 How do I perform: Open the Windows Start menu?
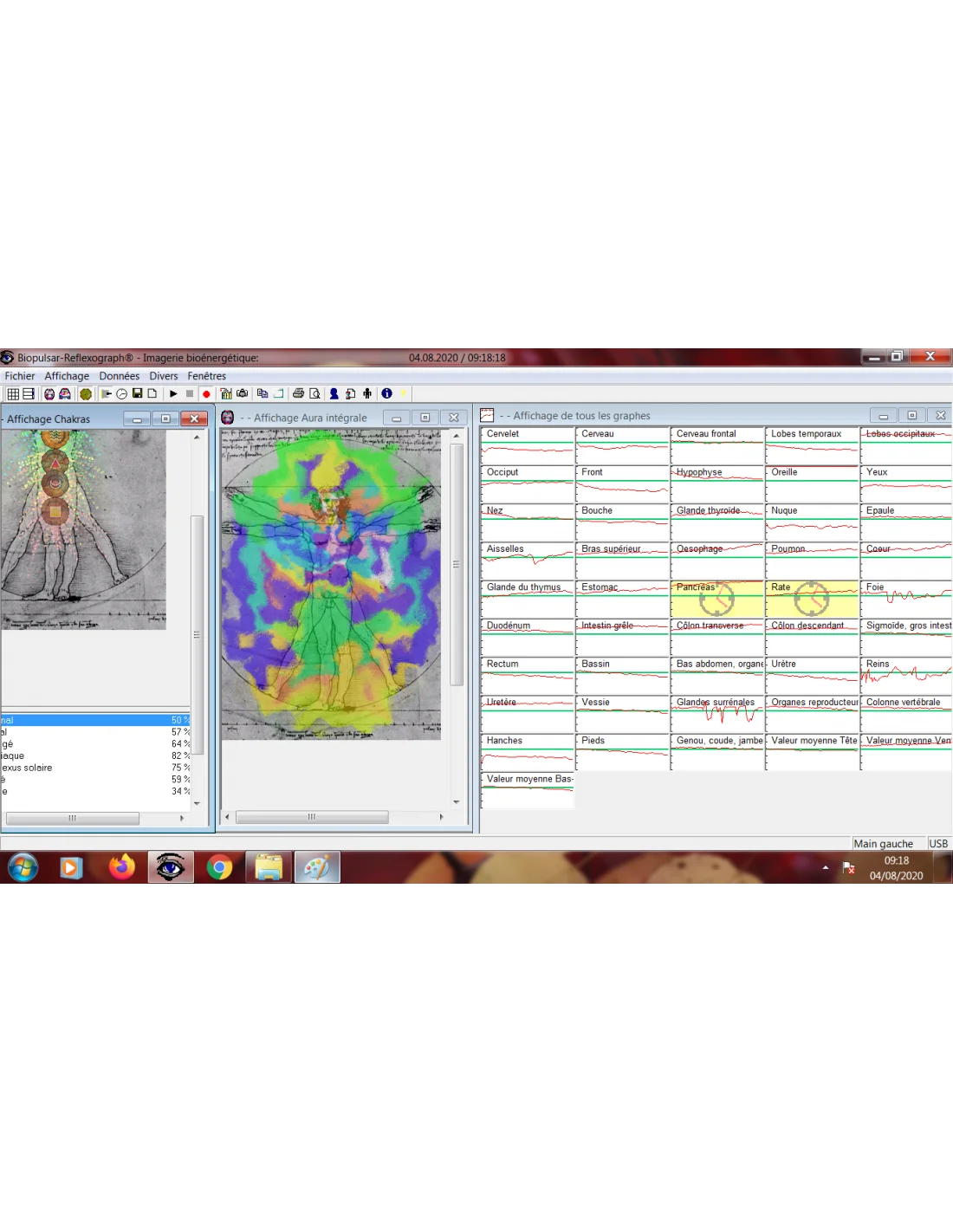tap(23, 867)
